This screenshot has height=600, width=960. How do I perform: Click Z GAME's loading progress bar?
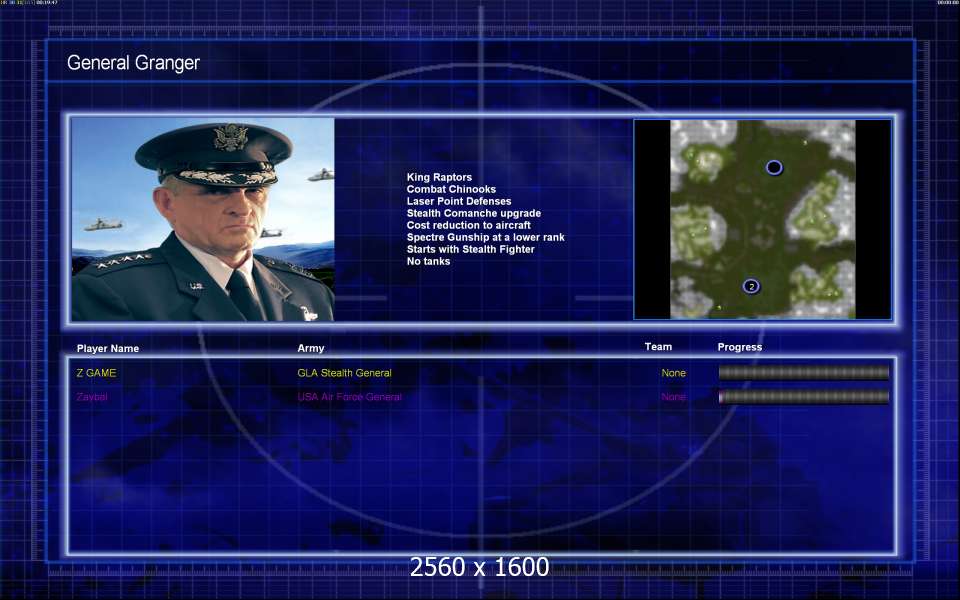tap(803, 373)
